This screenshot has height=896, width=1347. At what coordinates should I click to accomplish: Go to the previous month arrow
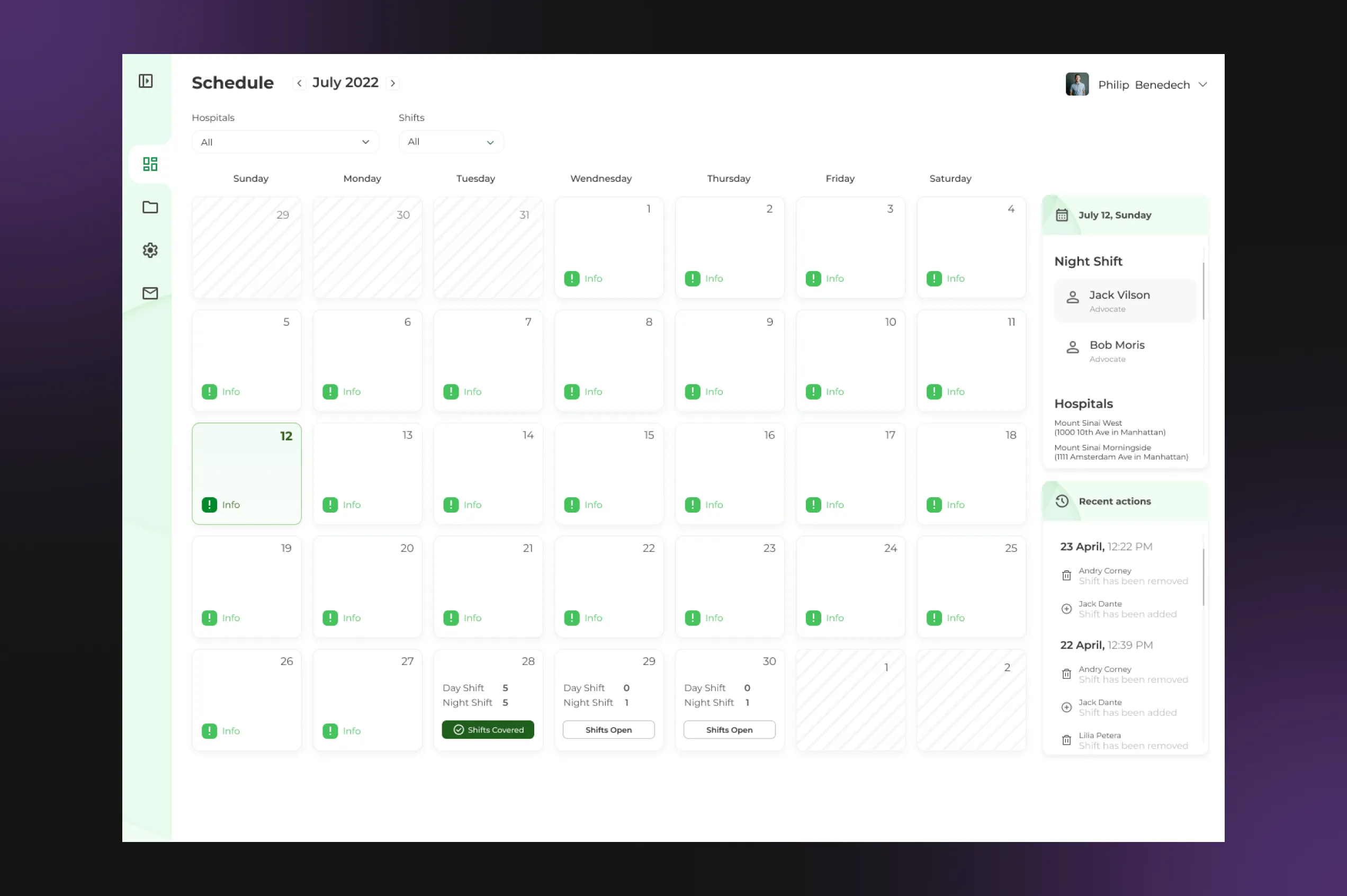click(x=299, y=83)
